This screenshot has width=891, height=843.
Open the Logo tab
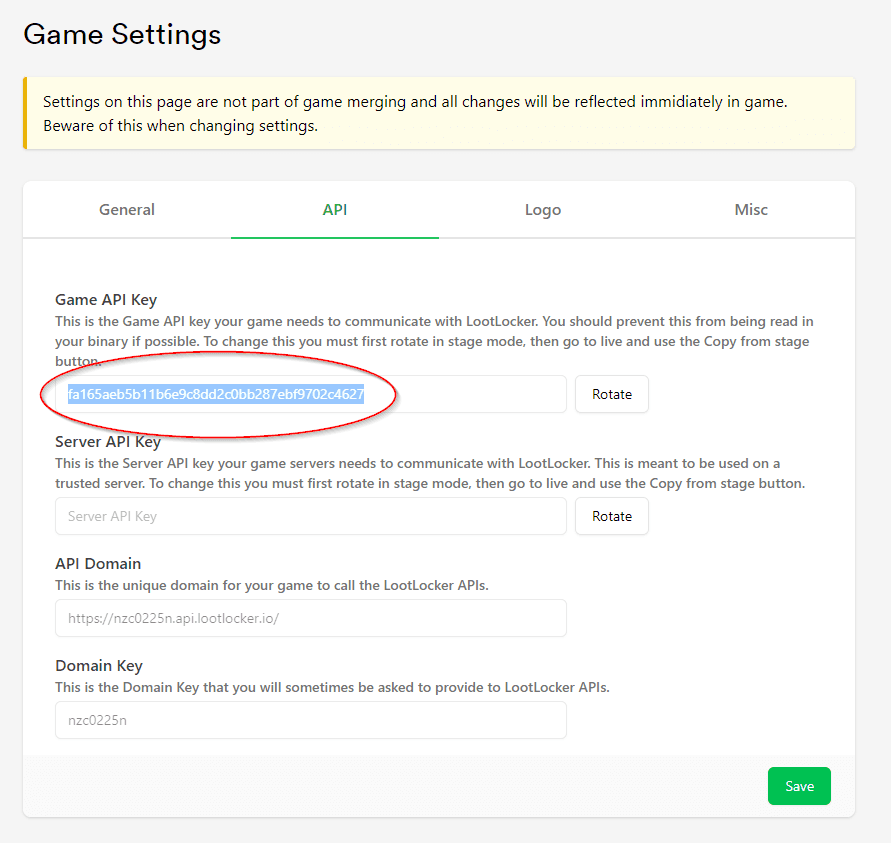click(542, 210)
